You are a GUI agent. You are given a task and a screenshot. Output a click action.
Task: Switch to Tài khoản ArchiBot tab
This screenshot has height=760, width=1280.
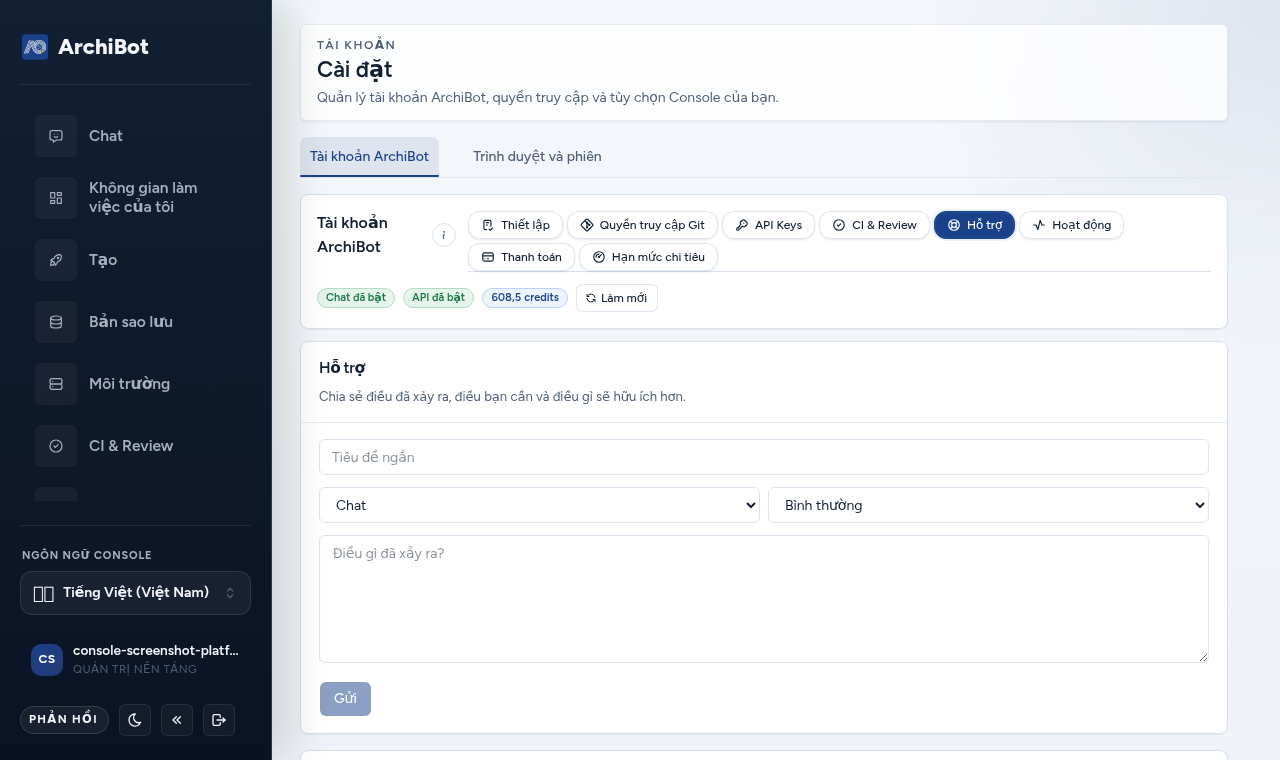pos(369,157)
